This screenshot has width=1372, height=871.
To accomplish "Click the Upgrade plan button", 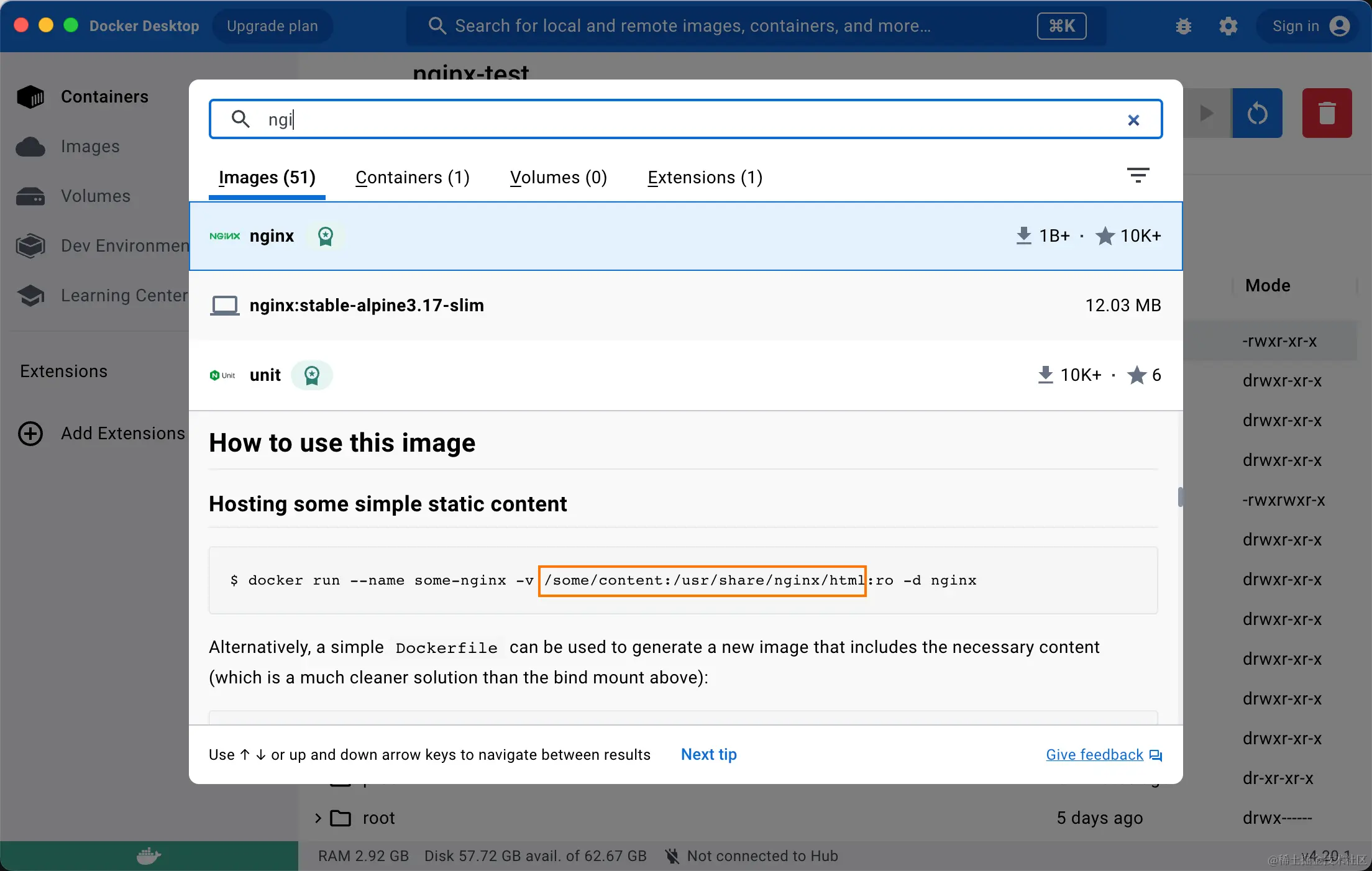I will click(x=272, y=26).
